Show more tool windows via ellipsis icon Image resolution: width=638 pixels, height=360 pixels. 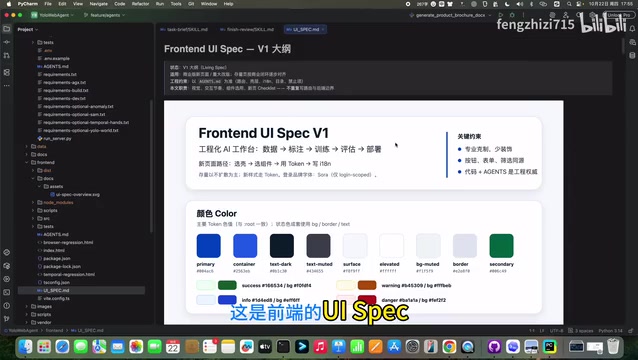pos(7,85)
